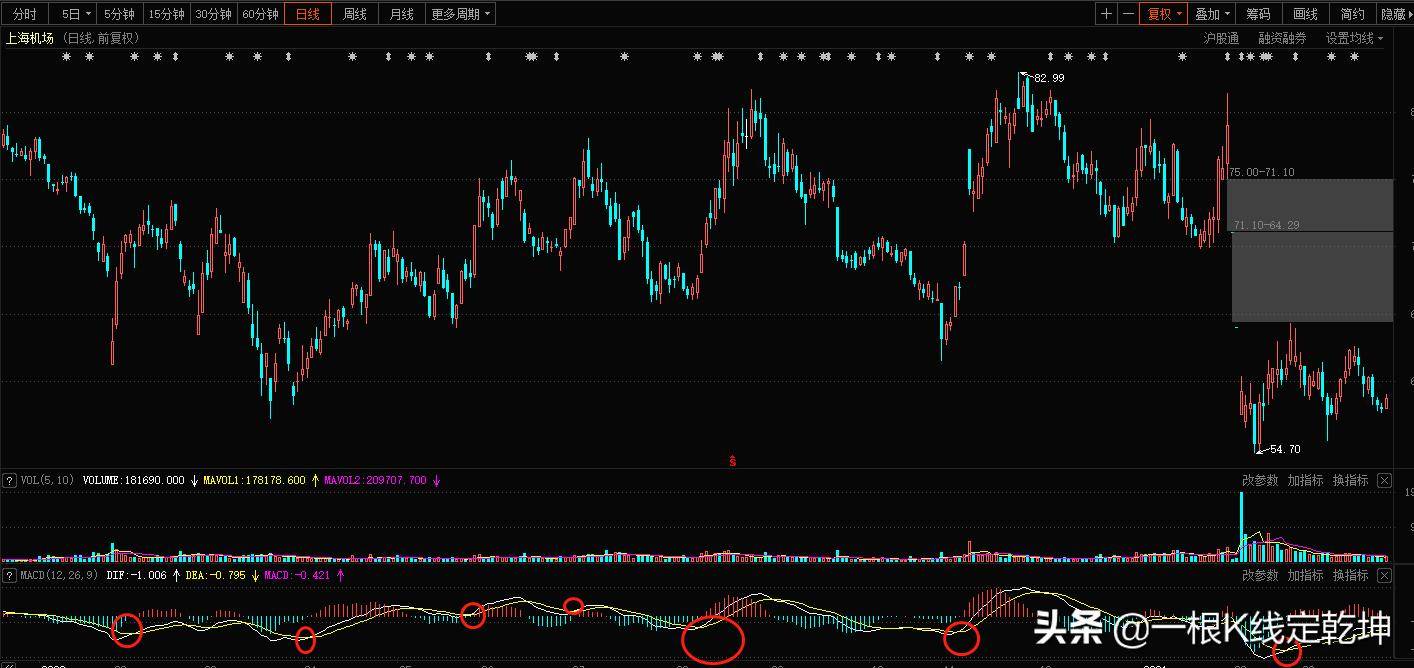The image size is (1414, 668).
Task: Switch to 5分钟 chart
Action: [x=120, y=14]
